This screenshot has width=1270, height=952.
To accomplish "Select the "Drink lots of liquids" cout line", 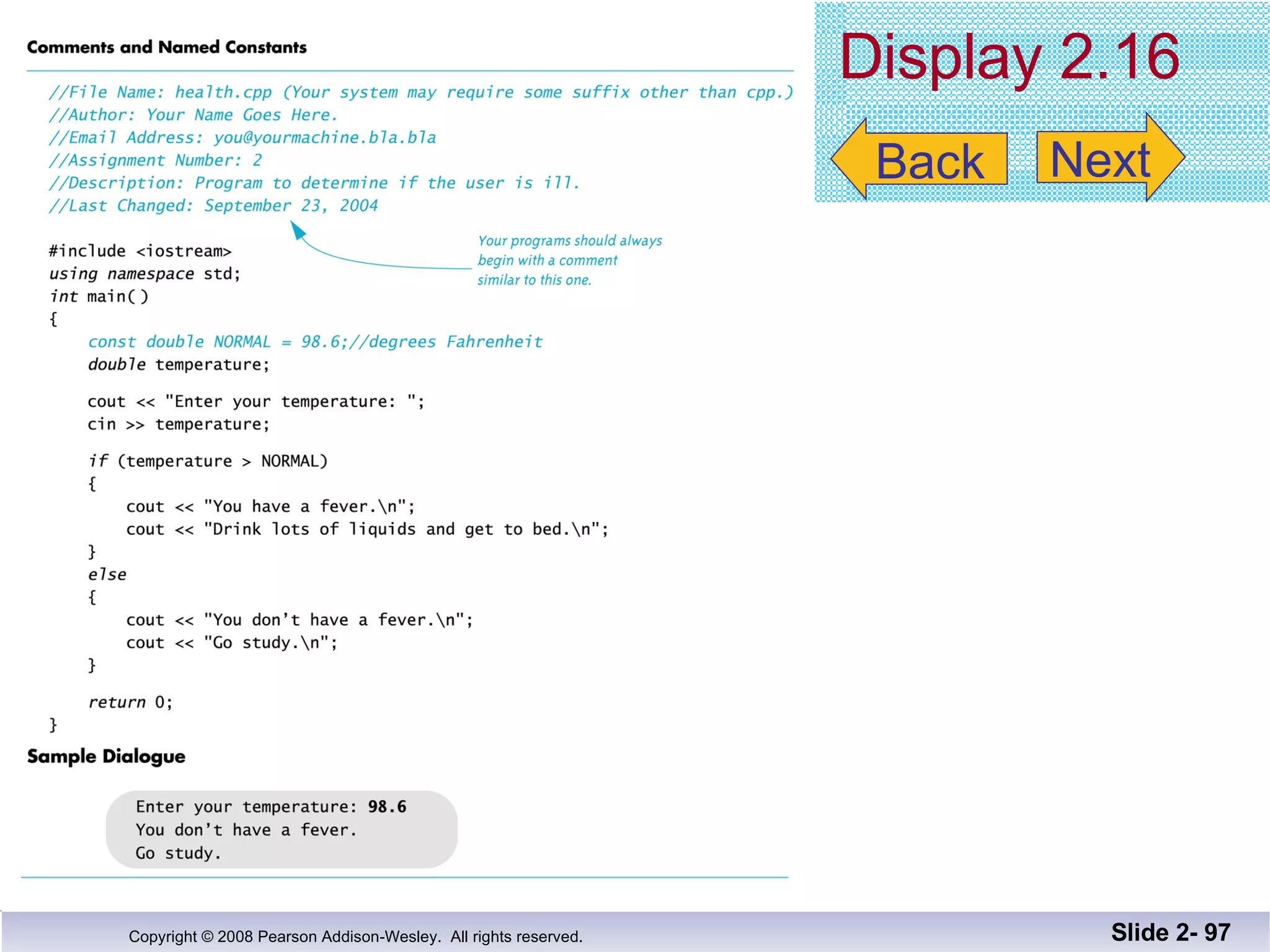I will [x=368, y=529].
